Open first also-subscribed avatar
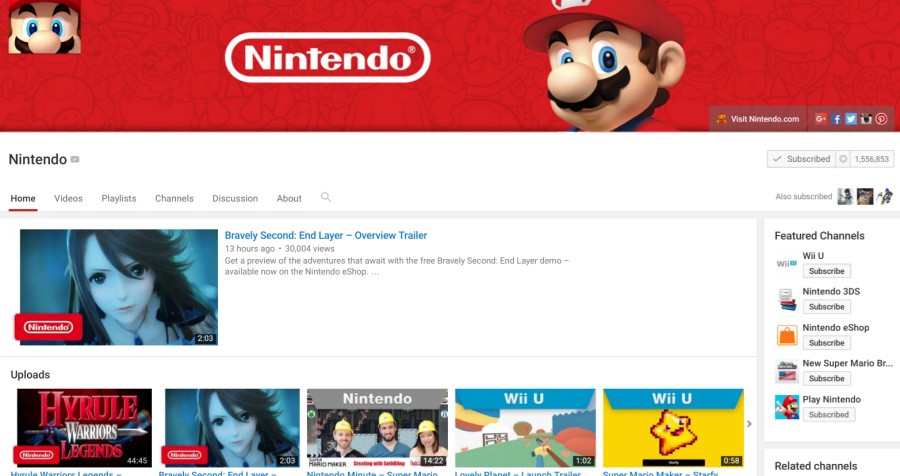 coord(845,196)
